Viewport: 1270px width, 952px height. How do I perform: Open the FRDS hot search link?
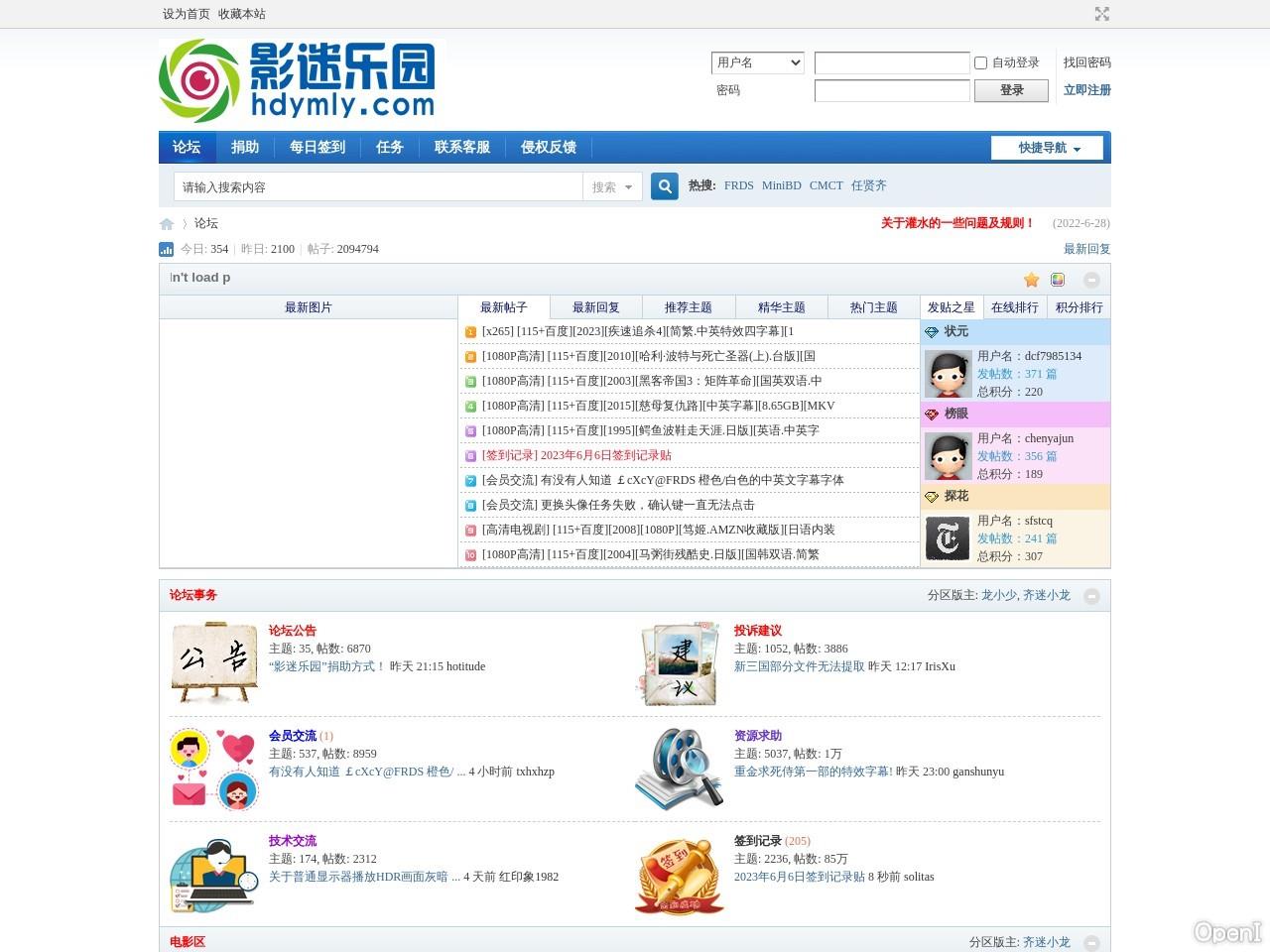(x=738, y=185)
